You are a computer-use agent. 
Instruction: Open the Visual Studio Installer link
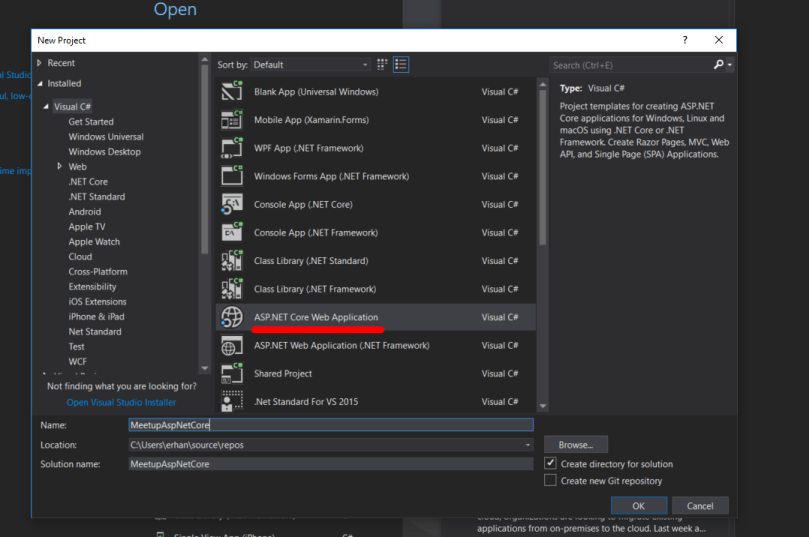121,402
